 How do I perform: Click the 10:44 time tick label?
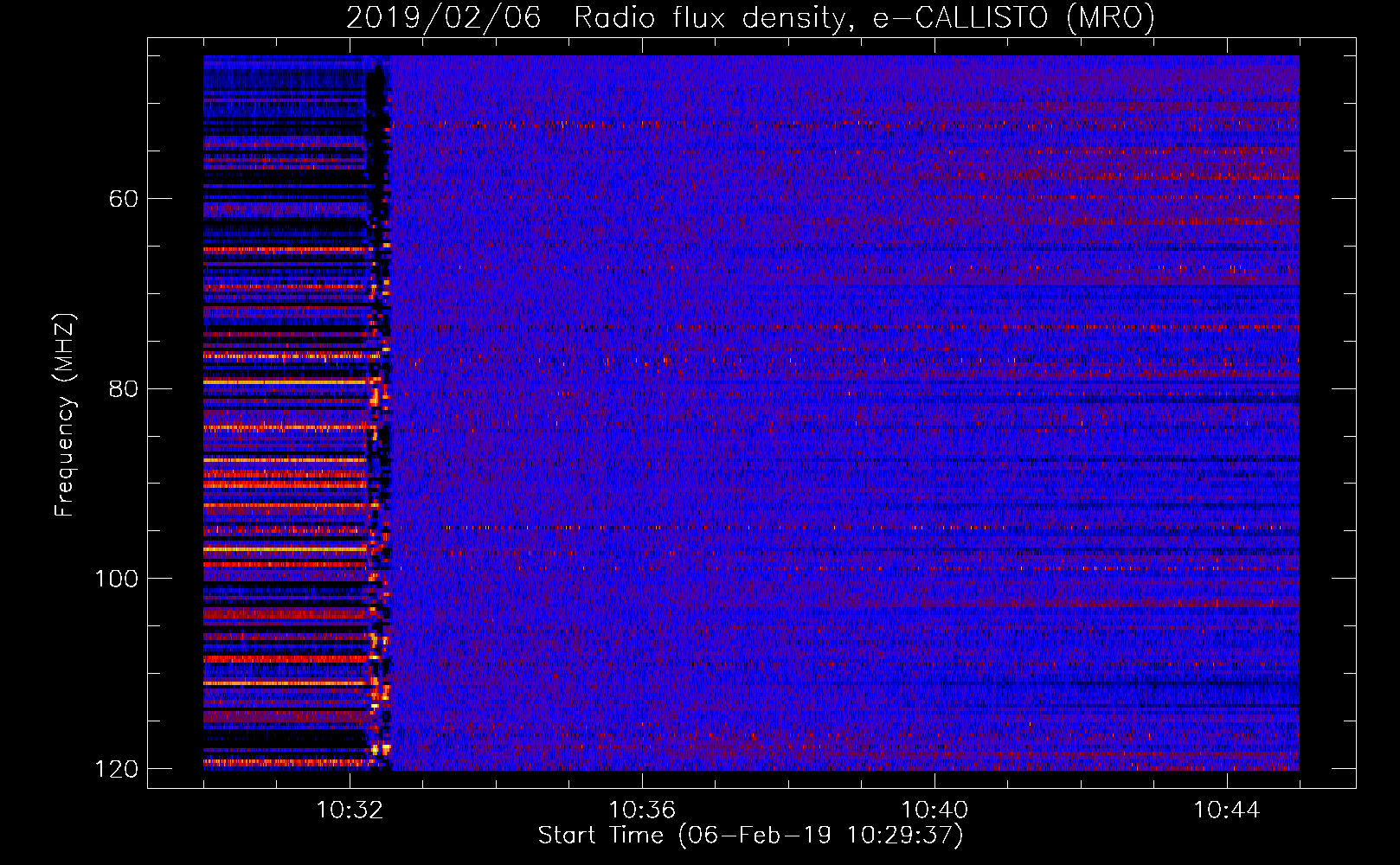tap(1227, 811)
